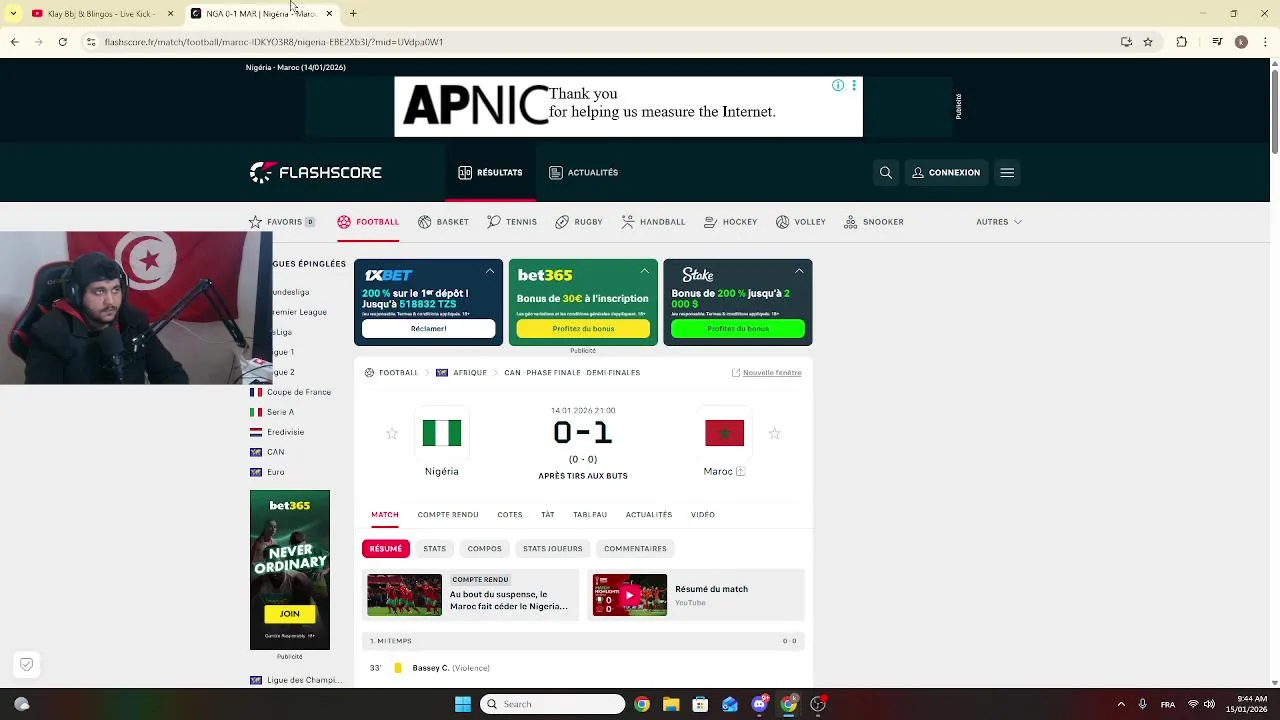1280x720 pixels.
Task: Open the browser extensions puzzle icon
Action: (x=1181, y=42)
